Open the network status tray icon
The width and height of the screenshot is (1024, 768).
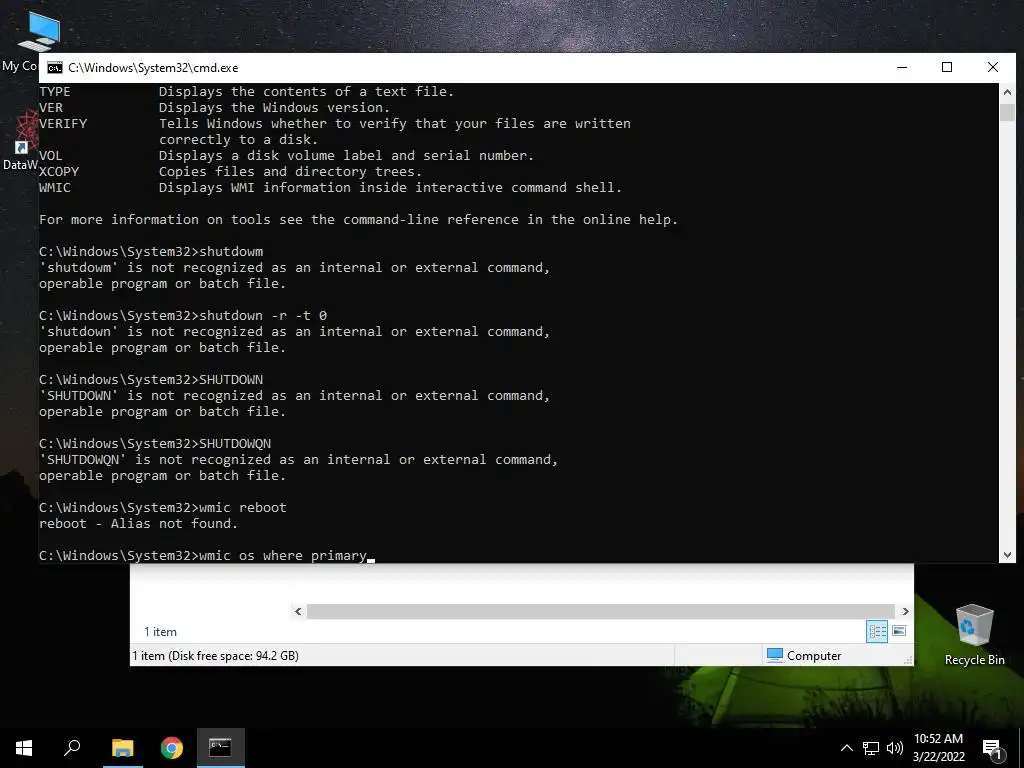(x=871, y=748)
